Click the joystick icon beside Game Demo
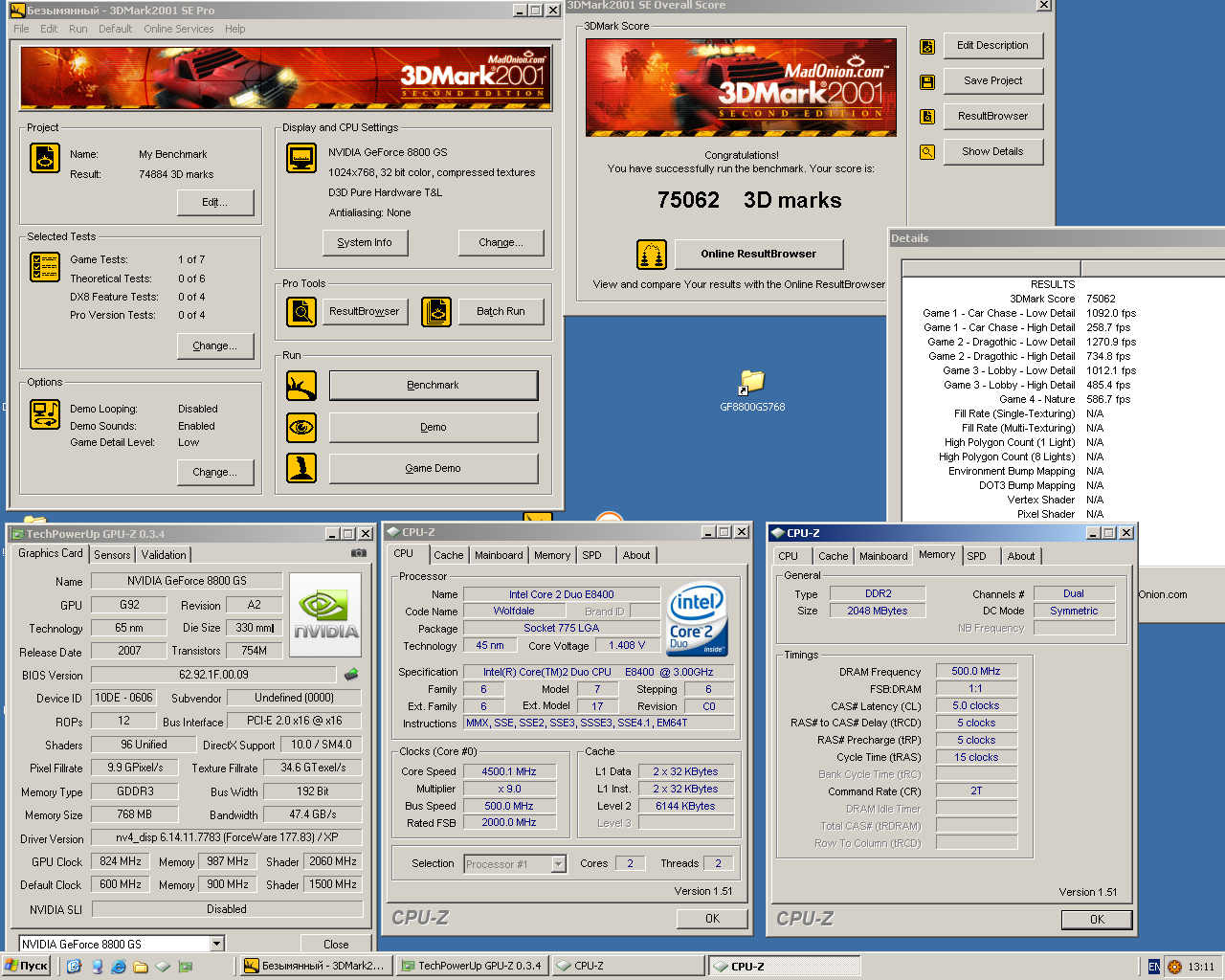Image resolution: width=1225 pixels, height=980 pixels. [301, 468]
